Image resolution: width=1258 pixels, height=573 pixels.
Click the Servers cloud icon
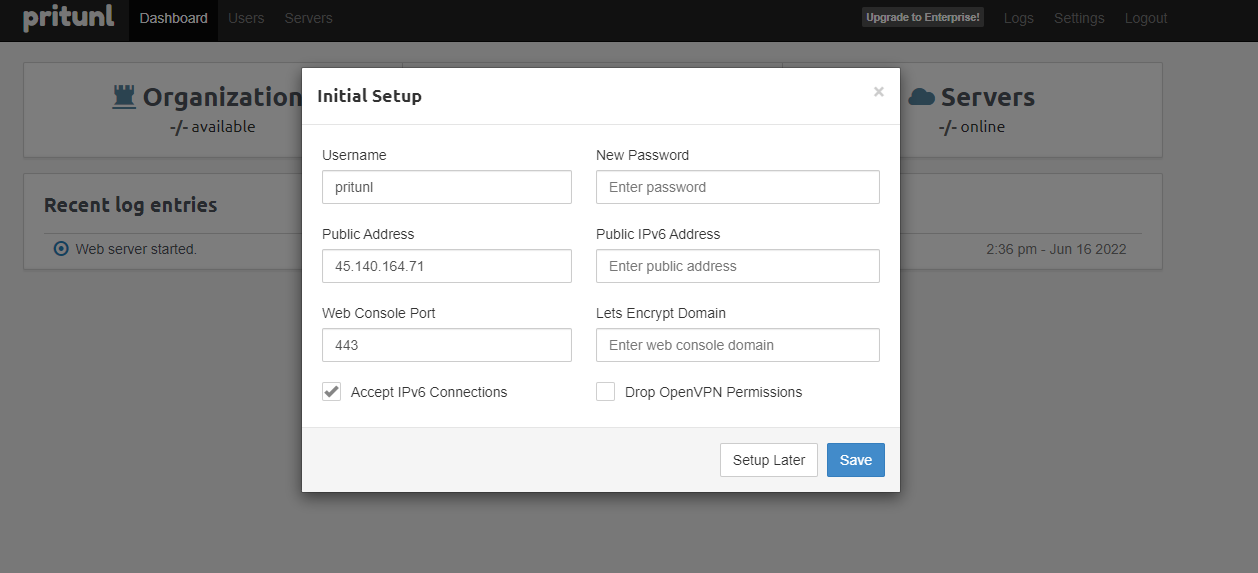pyautogui.click(x=921, y=97)
